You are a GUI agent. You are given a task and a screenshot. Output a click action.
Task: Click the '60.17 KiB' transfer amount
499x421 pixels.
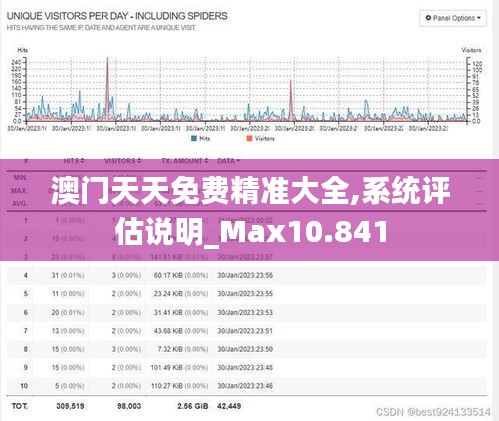pos(168,275)
